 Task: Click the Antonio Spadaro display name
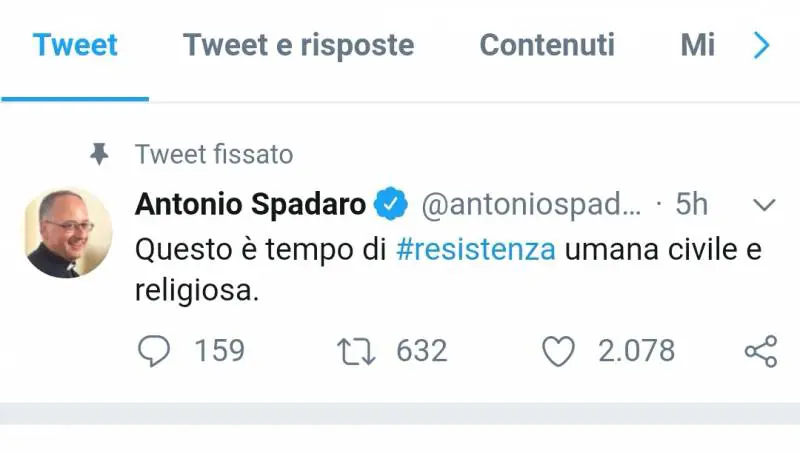pos(250,205)
